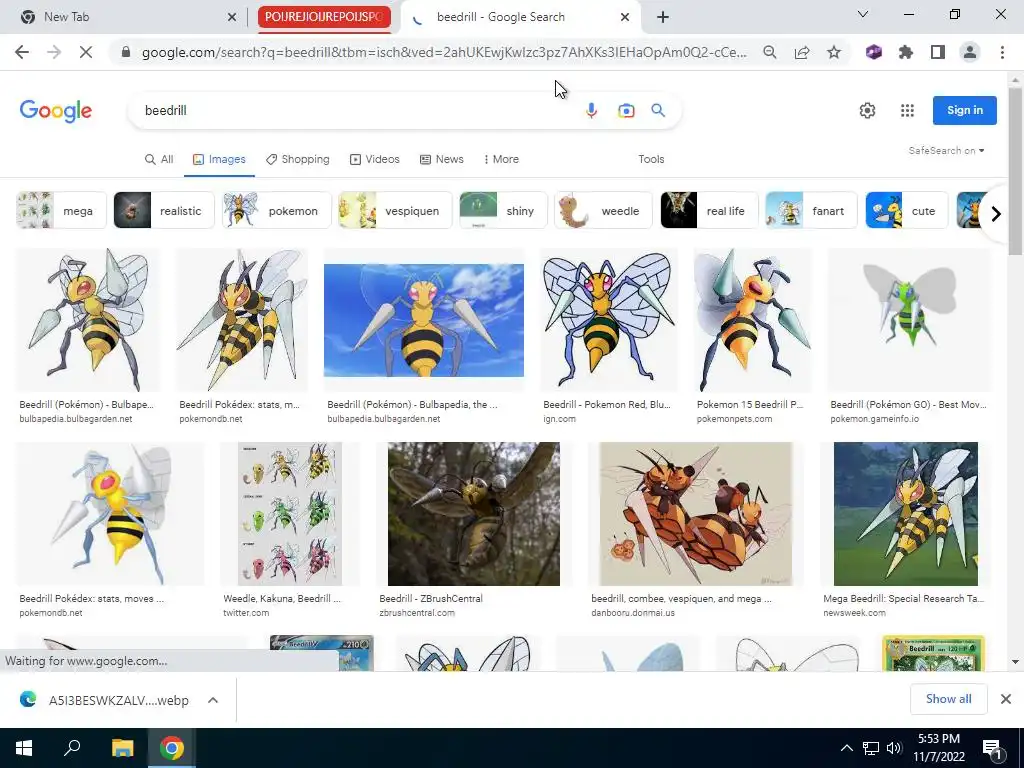Click the blue search magnifier button
Image resolution: width=1024 pixels, height=768 pixels.
pos(658,110)
